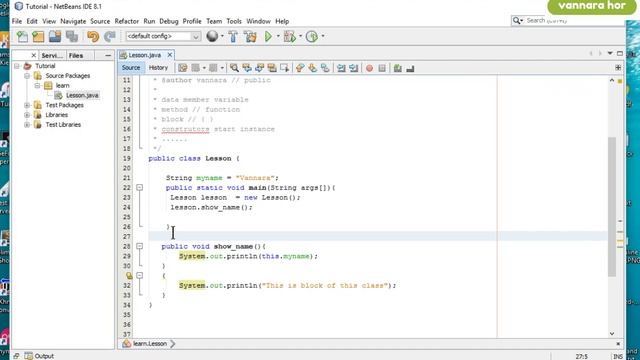The height and width of the screenshot is (360, 640).
Task: Switch to History view button
Action: point(158,68)
